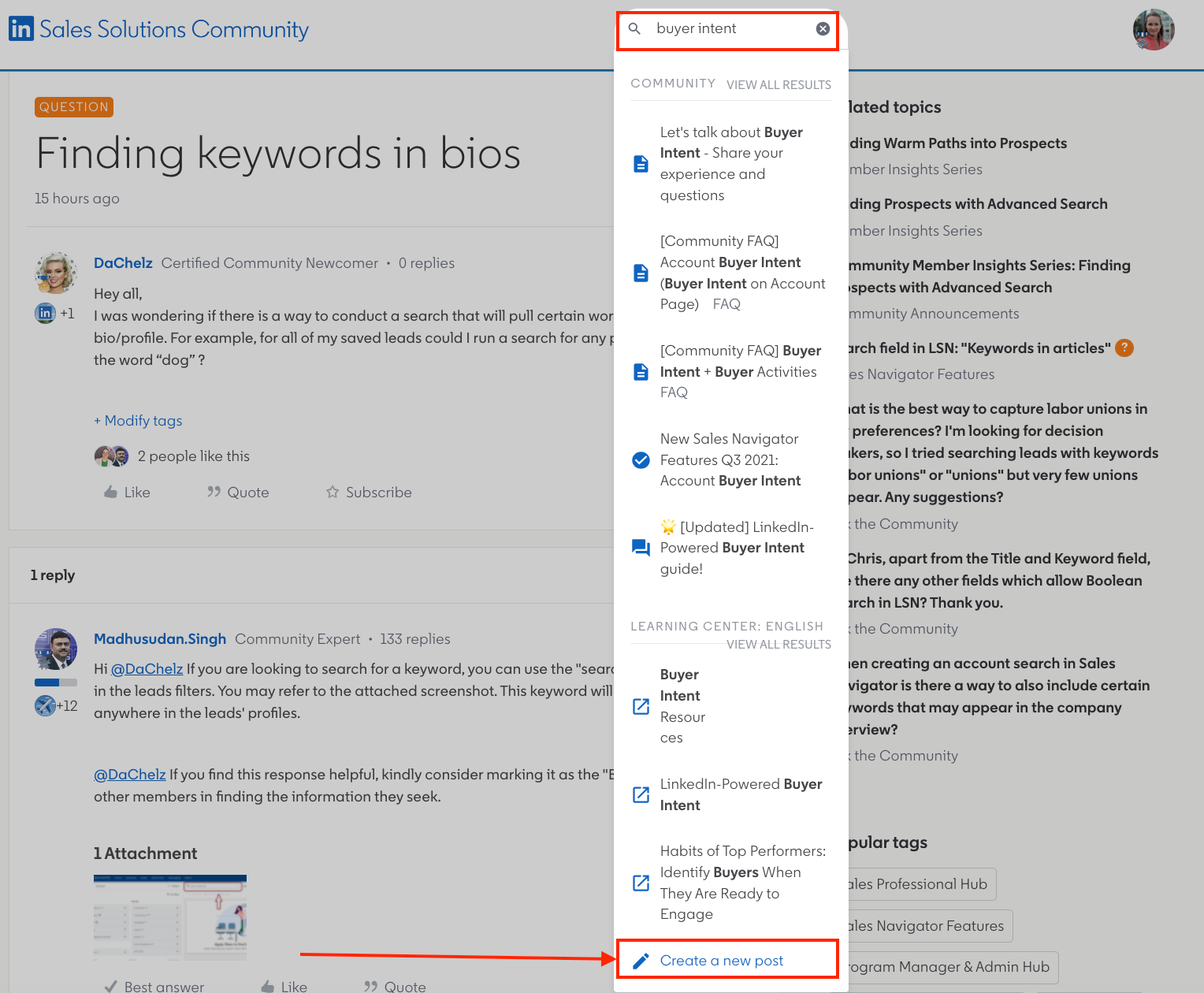Select Sales Navigator Features tag
1204x993 pixels.
[x=930, y=926]
